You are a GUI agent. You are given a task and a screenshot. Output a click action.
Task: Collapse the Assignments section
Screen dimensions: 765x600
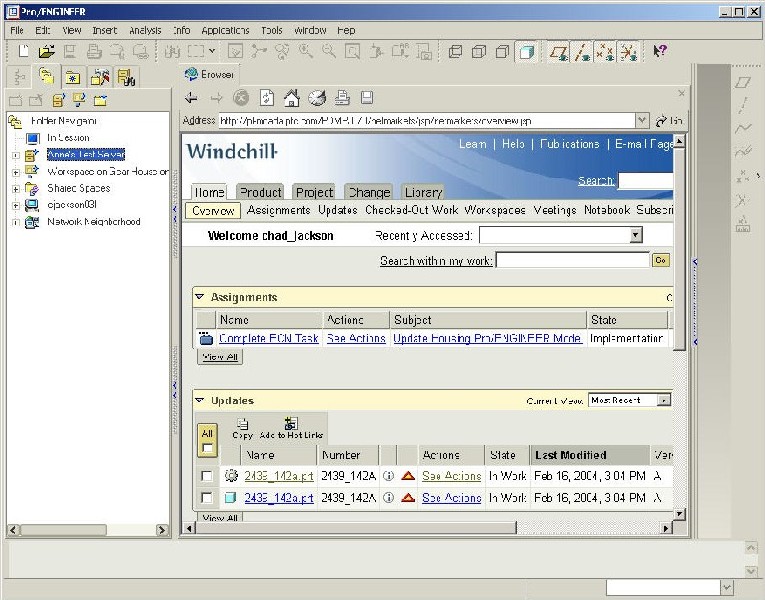(x=200, y=297)
